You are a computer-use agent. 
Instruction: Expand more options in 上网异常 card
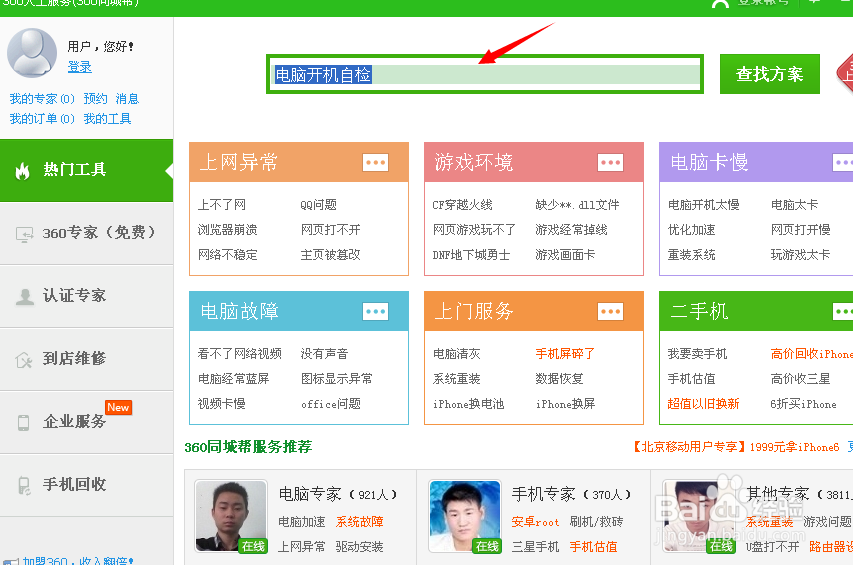point(375,163)
